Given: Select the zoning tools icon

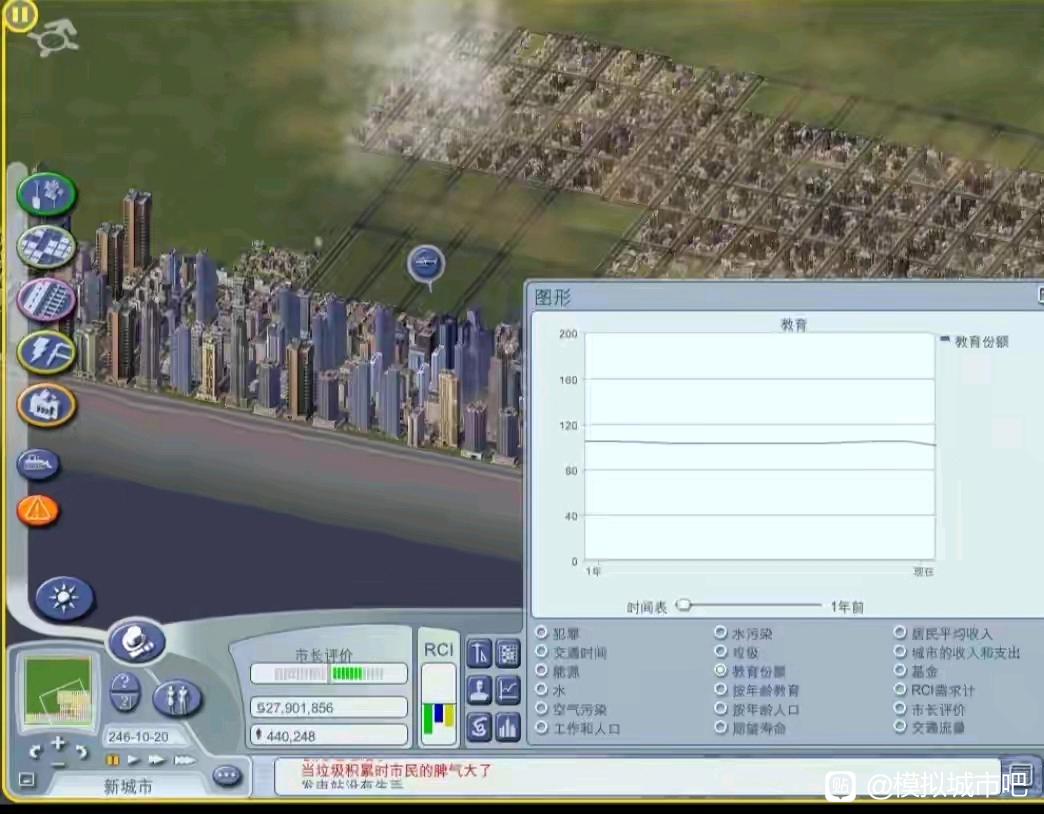Looking at the screenshot, I should (x=46, y=246).
